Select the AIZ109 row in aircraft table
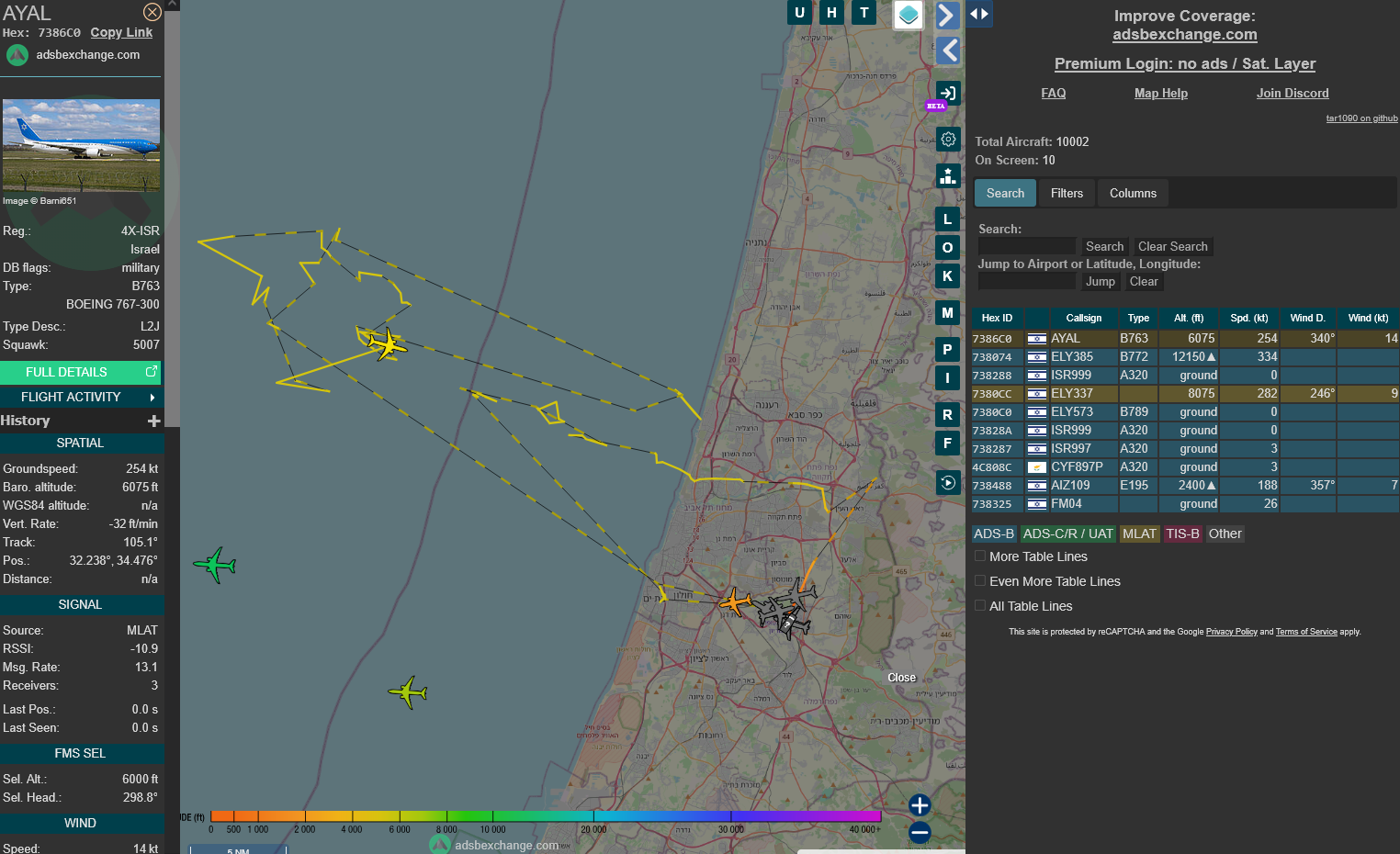1400x854 pixels. coord(1185,485)
